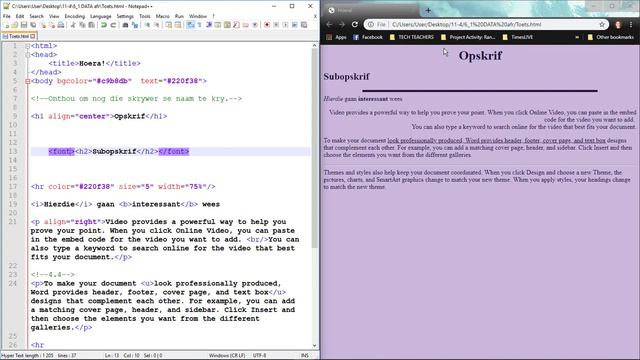Screen dimensions: 640x360
Task: Save the file with the Save icon
Action: [24, 25]
